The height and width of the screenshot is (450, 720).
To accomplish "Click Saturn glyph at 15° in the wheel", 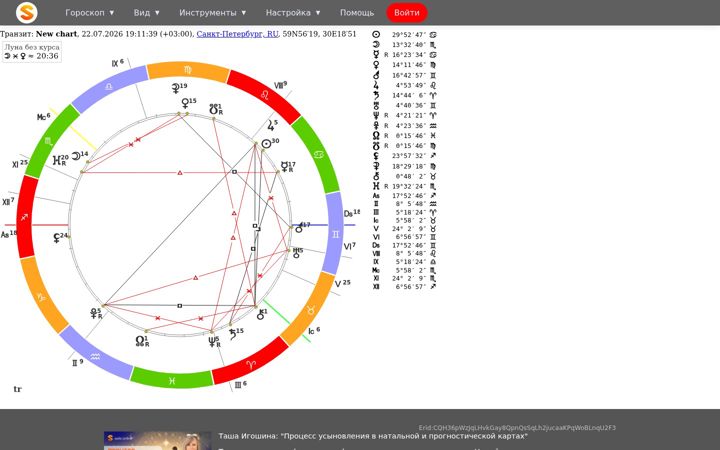I will pyautogui.click(x=233, y=334).
